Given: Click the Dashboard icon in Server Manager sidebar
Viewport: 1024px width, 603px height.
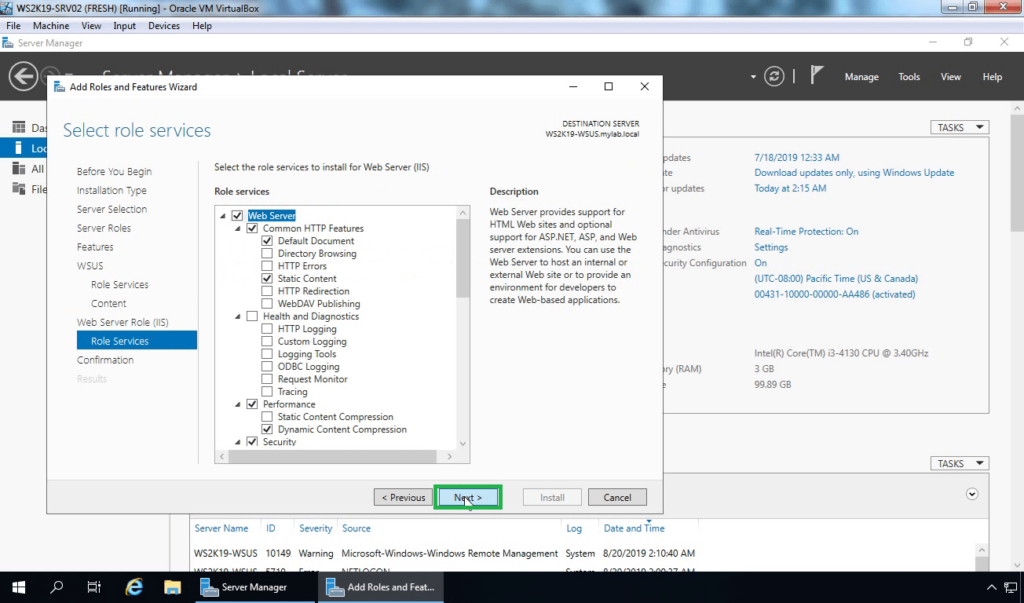Looking at the screenshot, I should [x=19, y=127].
